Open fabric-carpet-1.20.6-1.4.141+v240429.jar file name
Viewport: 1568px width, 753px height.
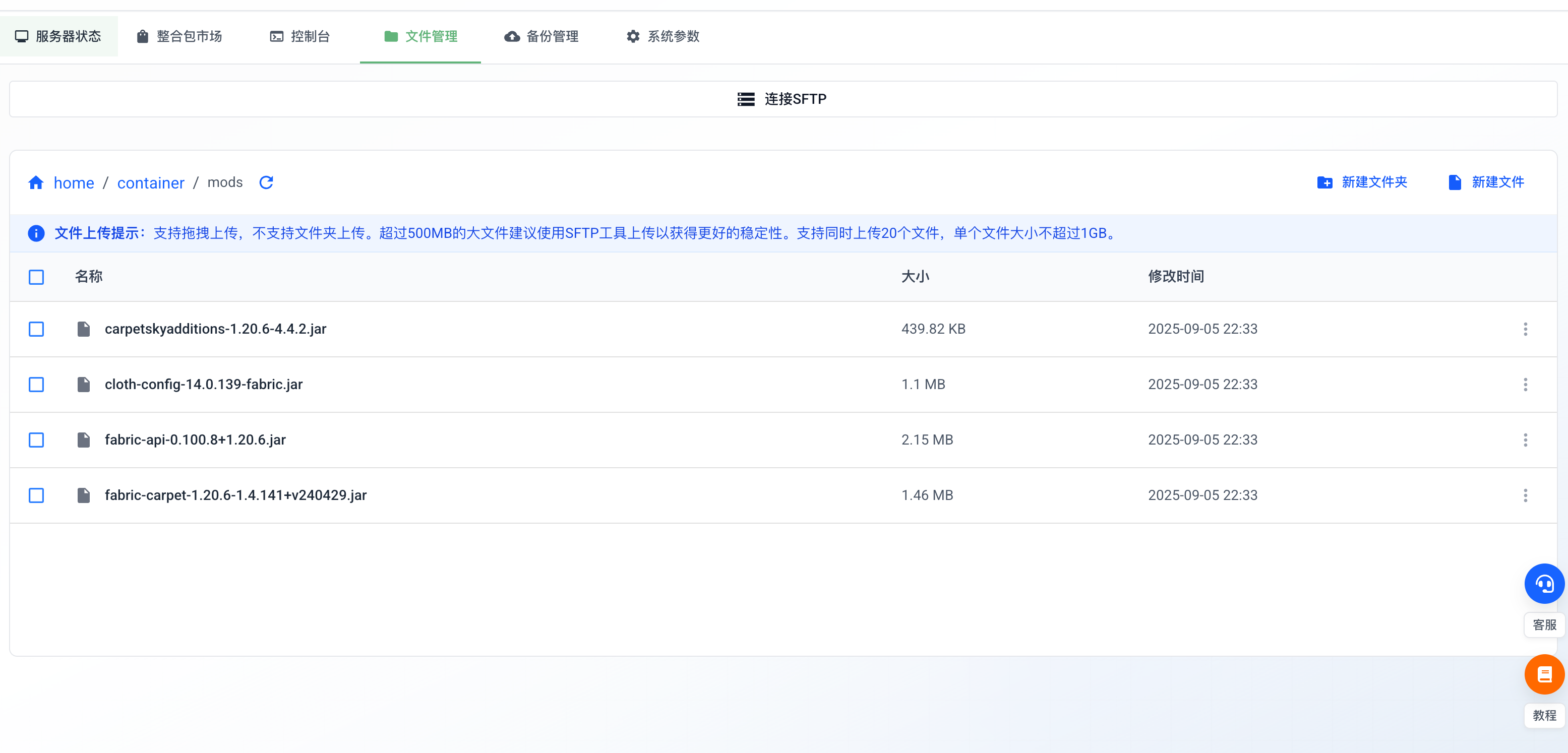coord(235,495)
